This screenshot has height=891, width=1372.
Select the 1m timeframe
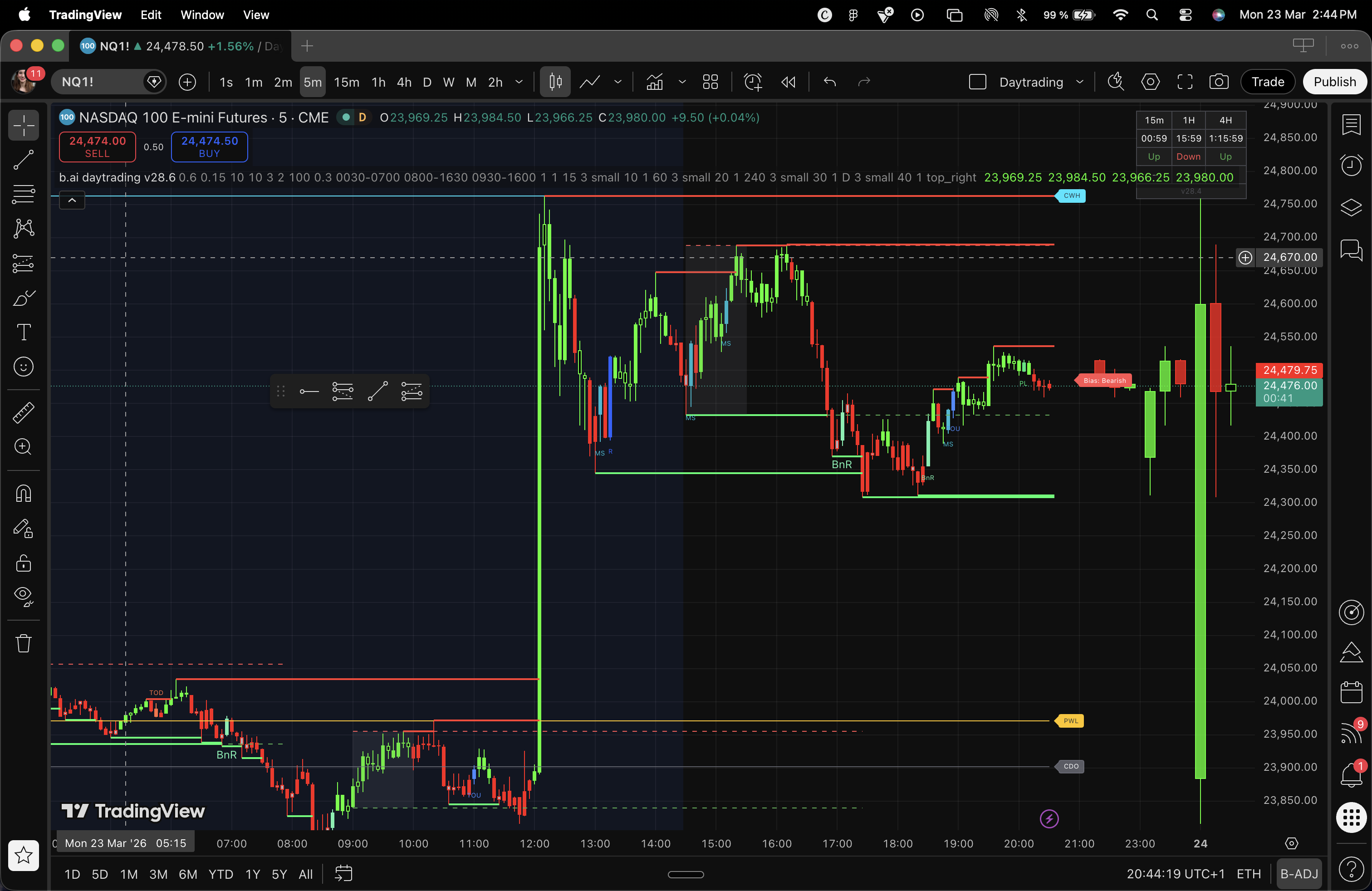point(254,82)
